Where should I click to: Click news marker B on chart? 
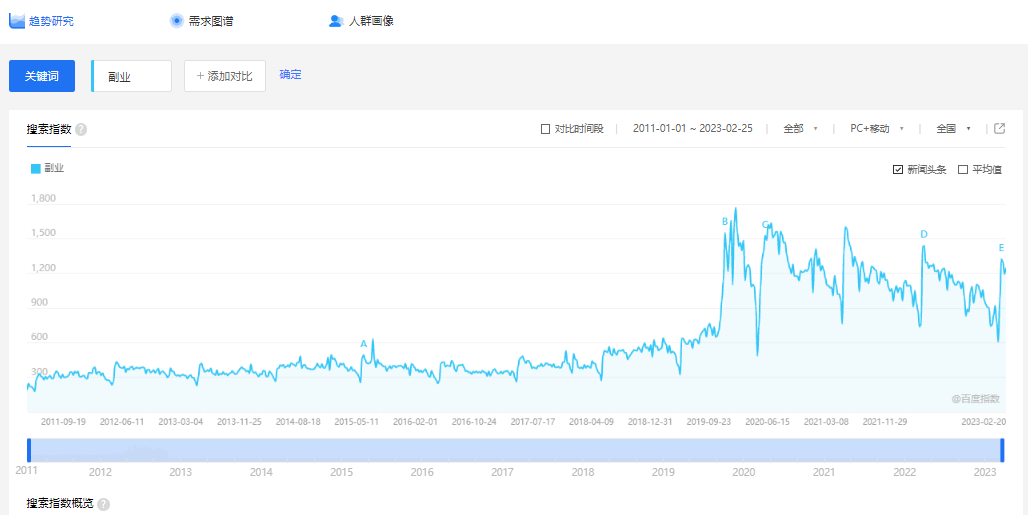point(725,221)
